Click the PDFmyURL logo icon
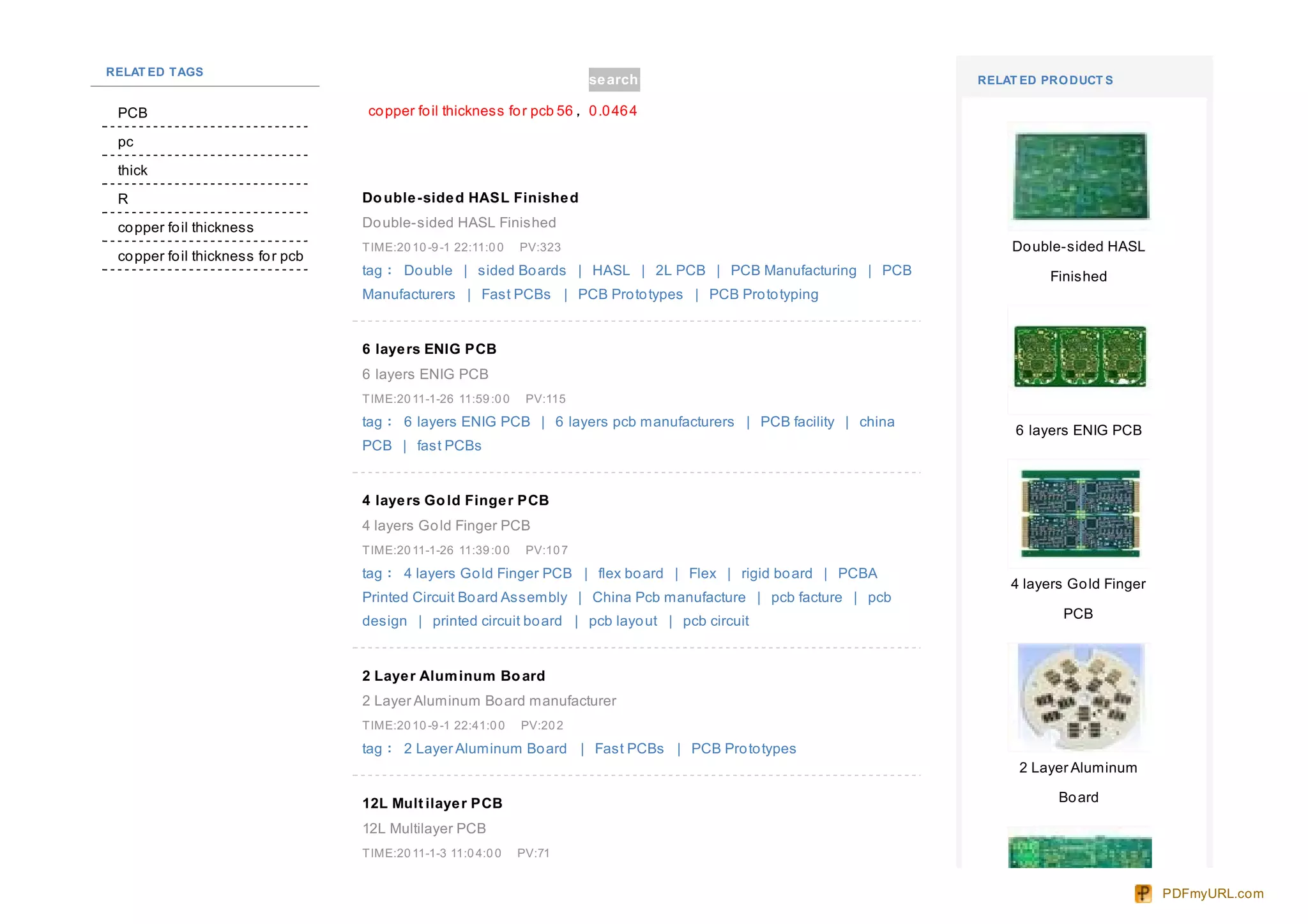Image resolution: width=1308 pixels, height=924 pixels. [x=1143, y=893]
